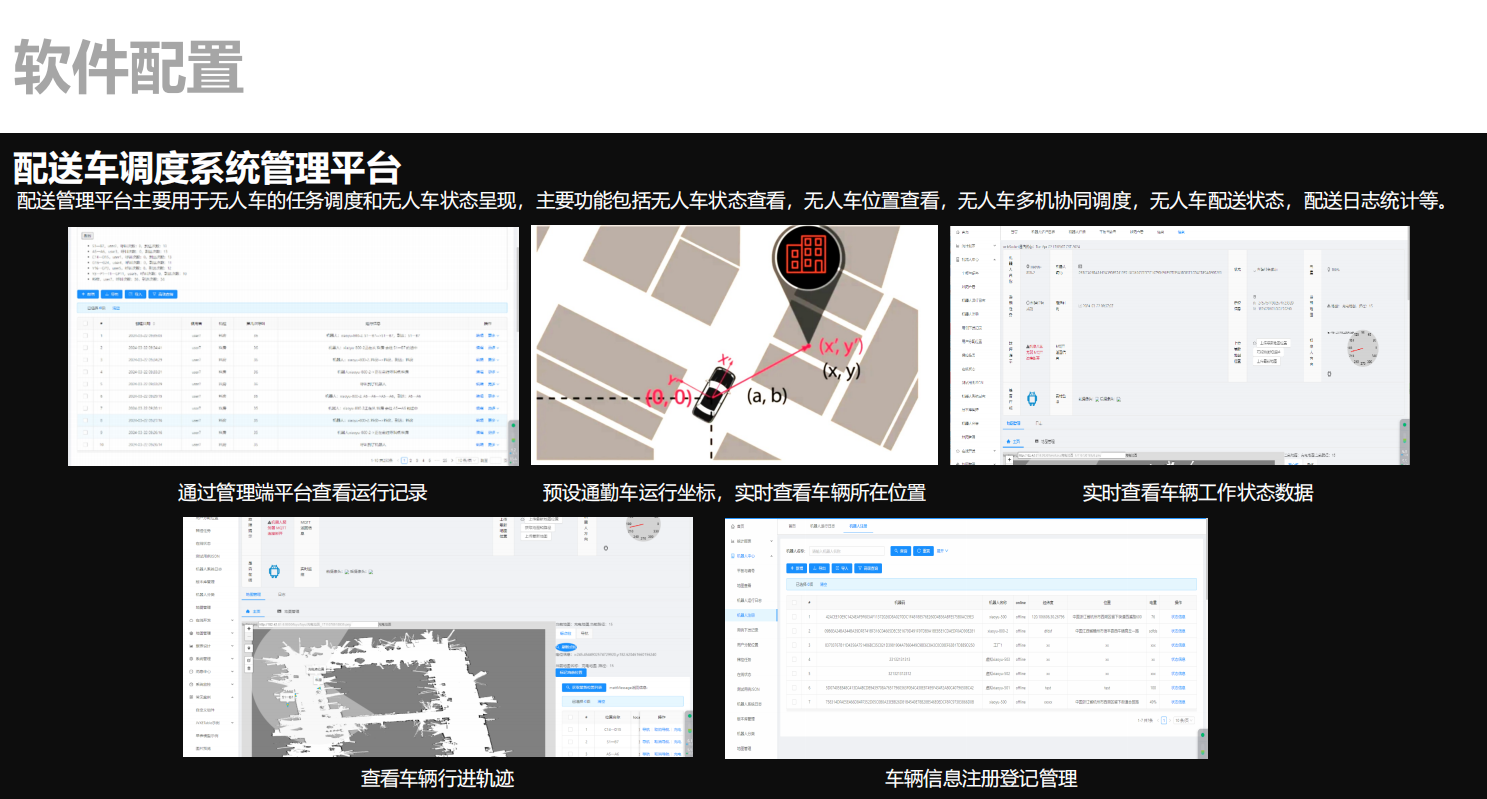This screenshot has width=1487, height=799.
Task: Tick the first row checkbox in the run records table
Action: (85, 336)
